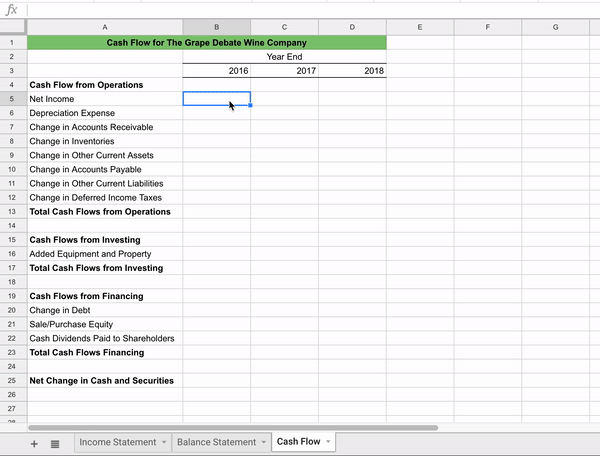Click the '2016' year cell
This screenshot has height=456, width=600.
point(217,71)
